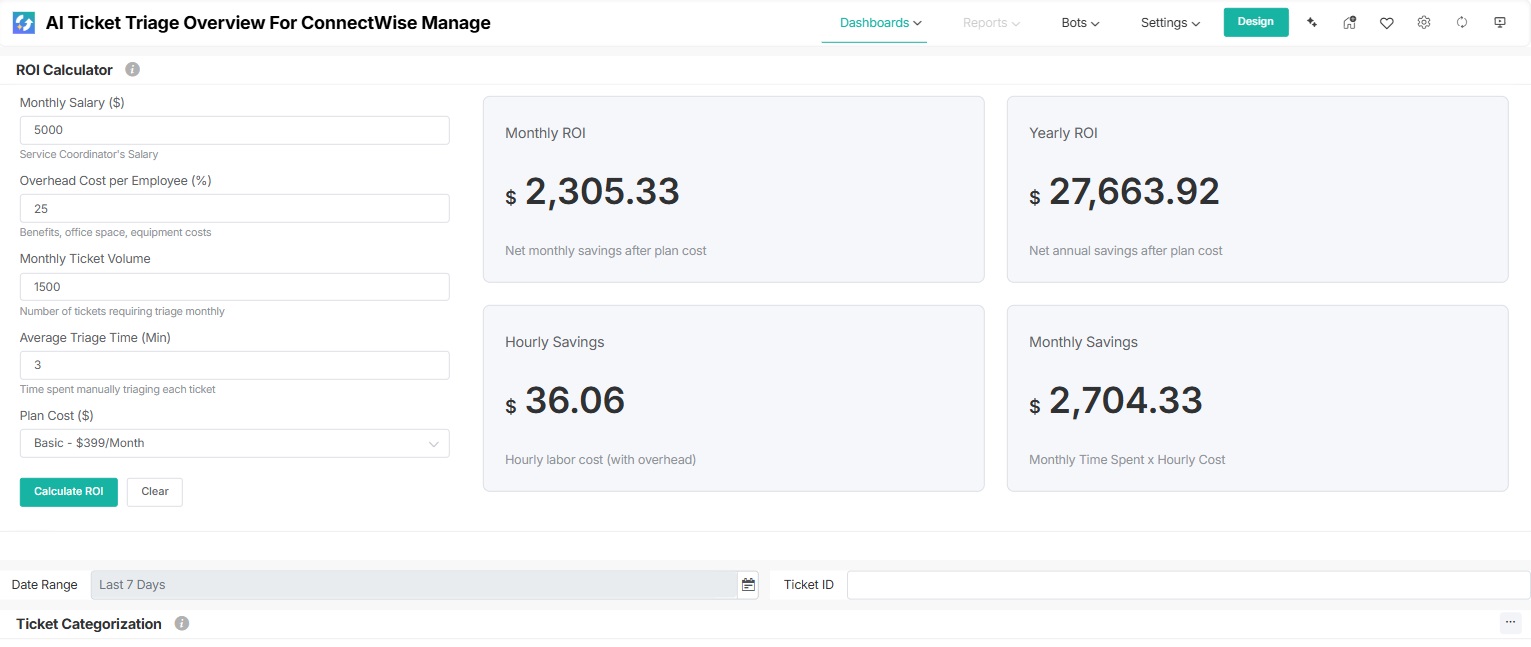Open the Ticket Categorization ellipsis menu
1531x647 pixels.
pos(1510,621)
